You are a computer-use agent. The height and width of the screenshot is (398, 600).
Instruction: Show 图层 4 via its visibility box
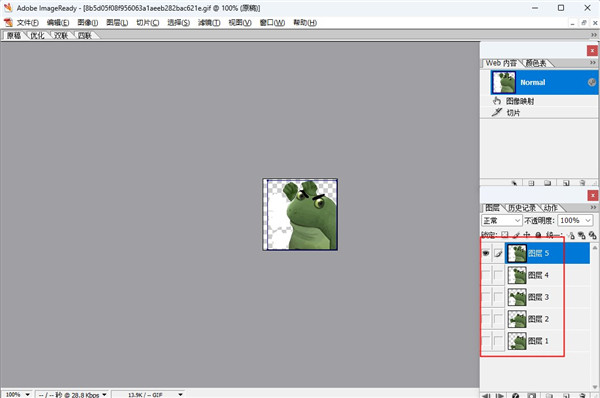[x=486, y=275]
